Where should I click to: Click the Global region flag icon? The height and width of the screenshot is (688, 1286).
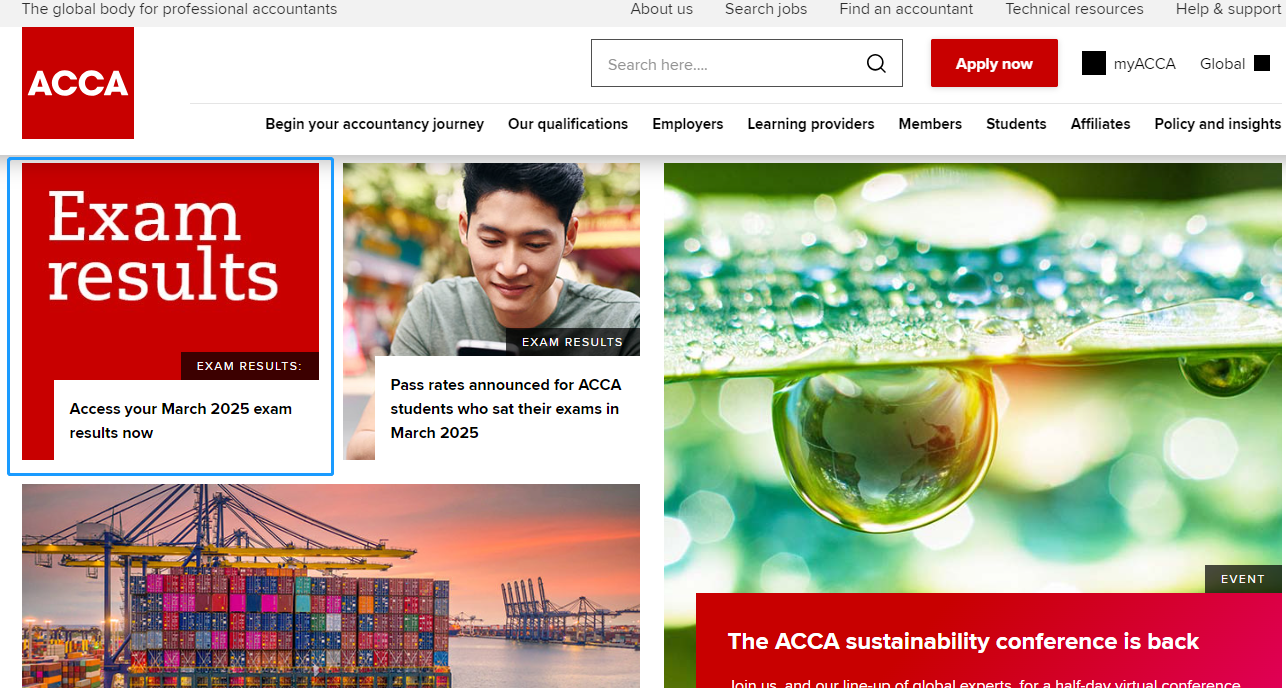click(x=1265, y=62)
